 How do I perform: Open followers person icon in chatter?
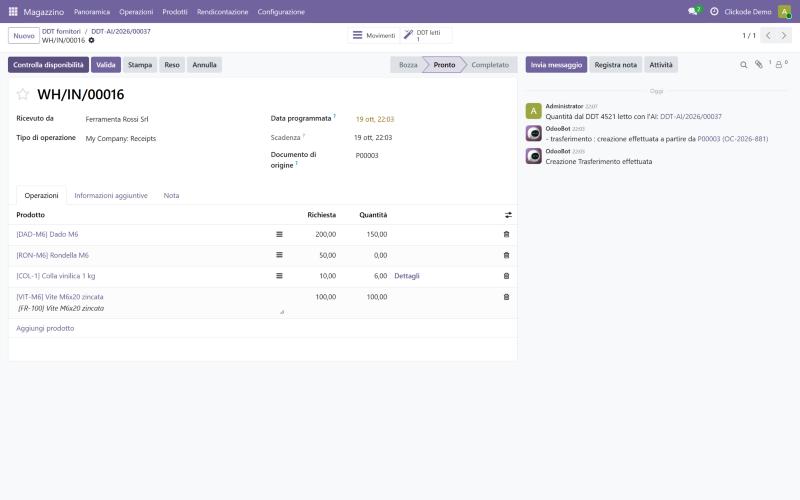pyautogui.click(x=779, y=65)
